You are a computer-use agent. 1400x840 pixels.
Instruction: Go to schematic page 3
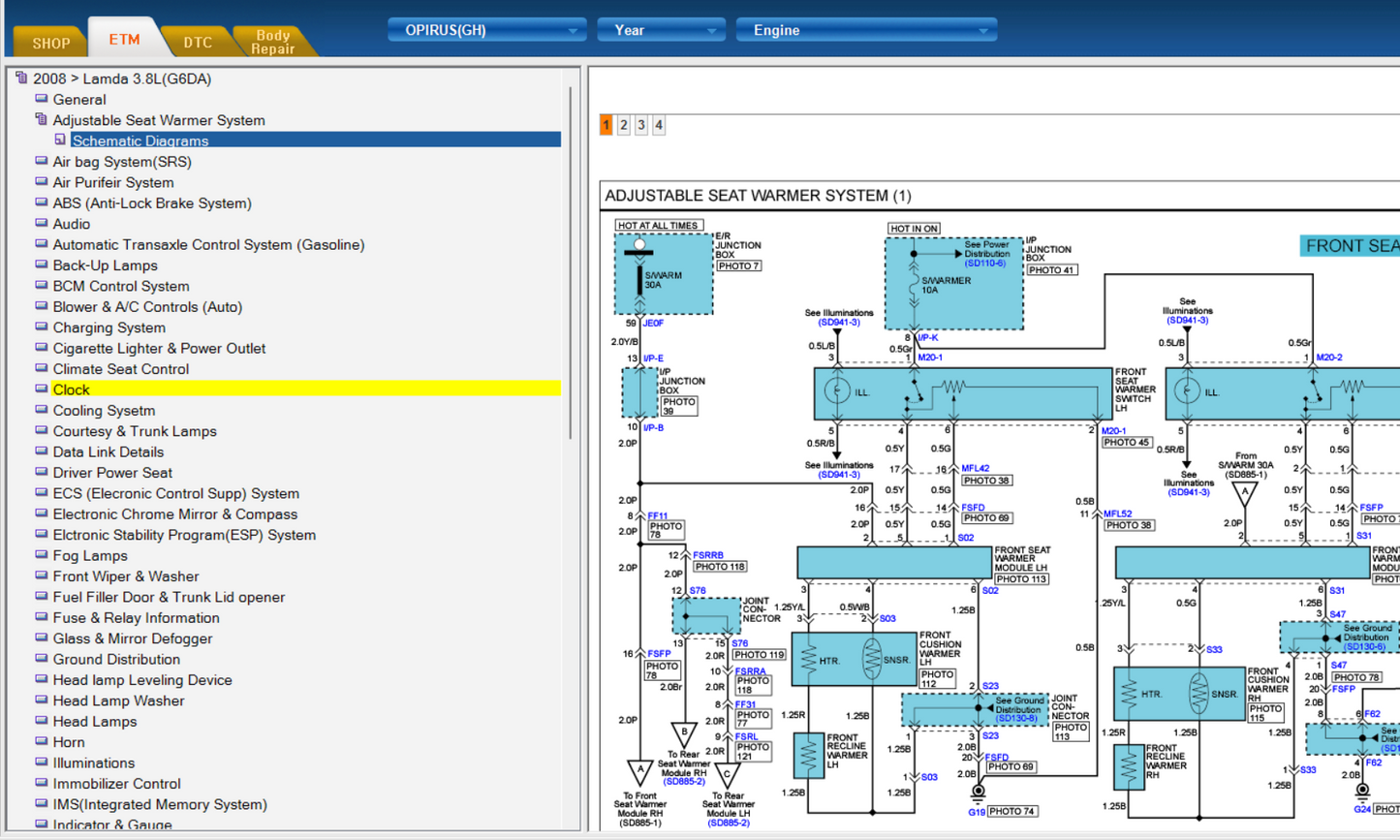coord(641,125)
